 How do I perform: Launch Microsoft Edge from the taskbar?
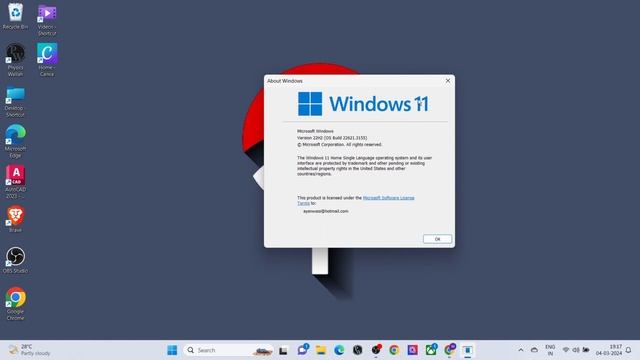[x=339, y=350]
